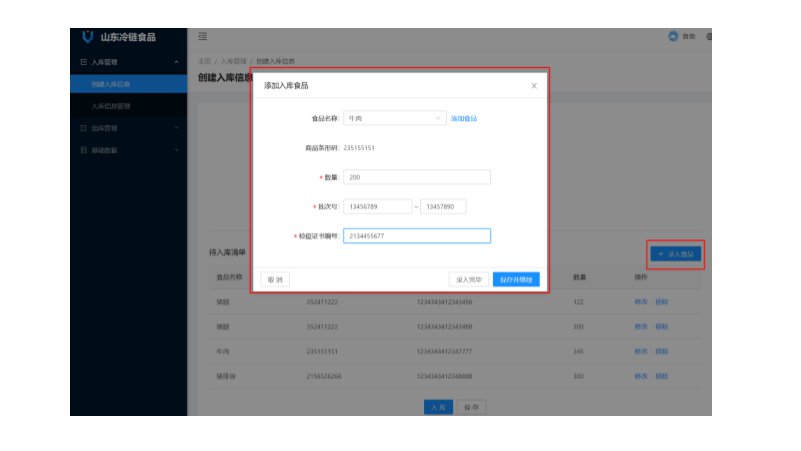Focus the 数量 field containing 200
Screen dimensions: 801x451
point(416,177)
